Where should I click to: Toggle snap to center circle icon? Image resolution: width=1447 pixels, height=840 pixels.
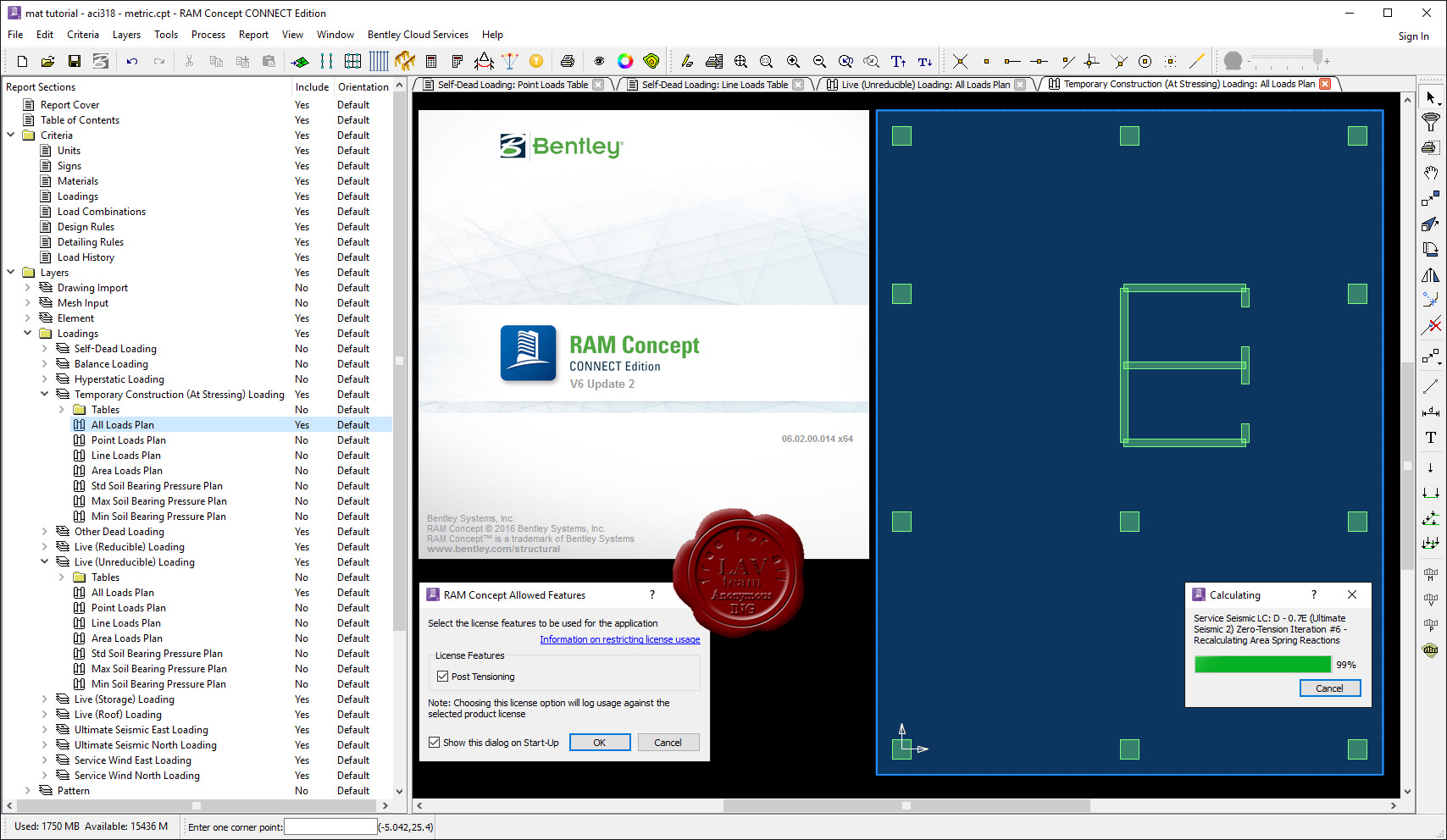[1145, 61]
